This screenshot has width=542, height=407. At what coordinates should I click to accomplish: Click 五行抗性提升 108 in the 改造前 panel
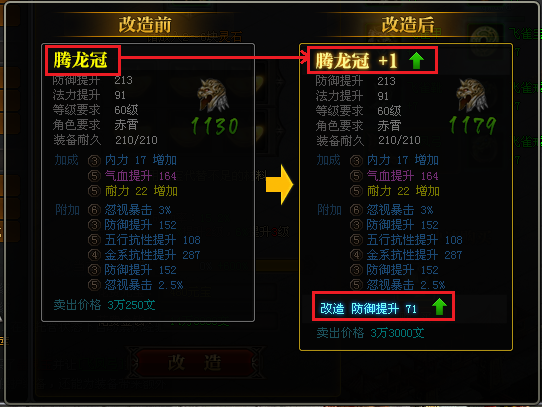[152, 240]
